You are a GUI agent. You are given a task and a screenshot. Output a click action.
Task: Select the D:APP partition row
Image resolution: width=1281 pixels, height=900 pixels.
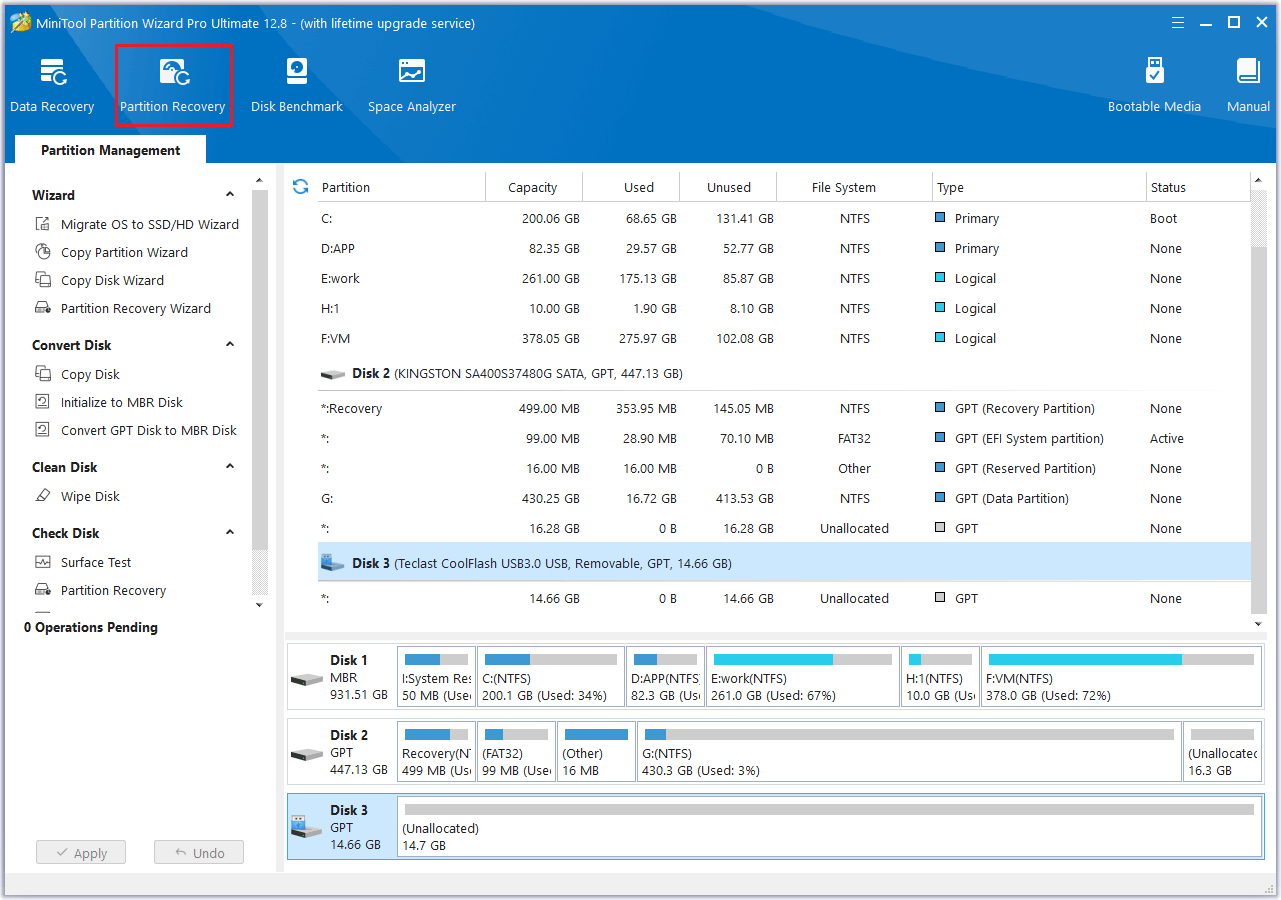click(x=784, y=248)
